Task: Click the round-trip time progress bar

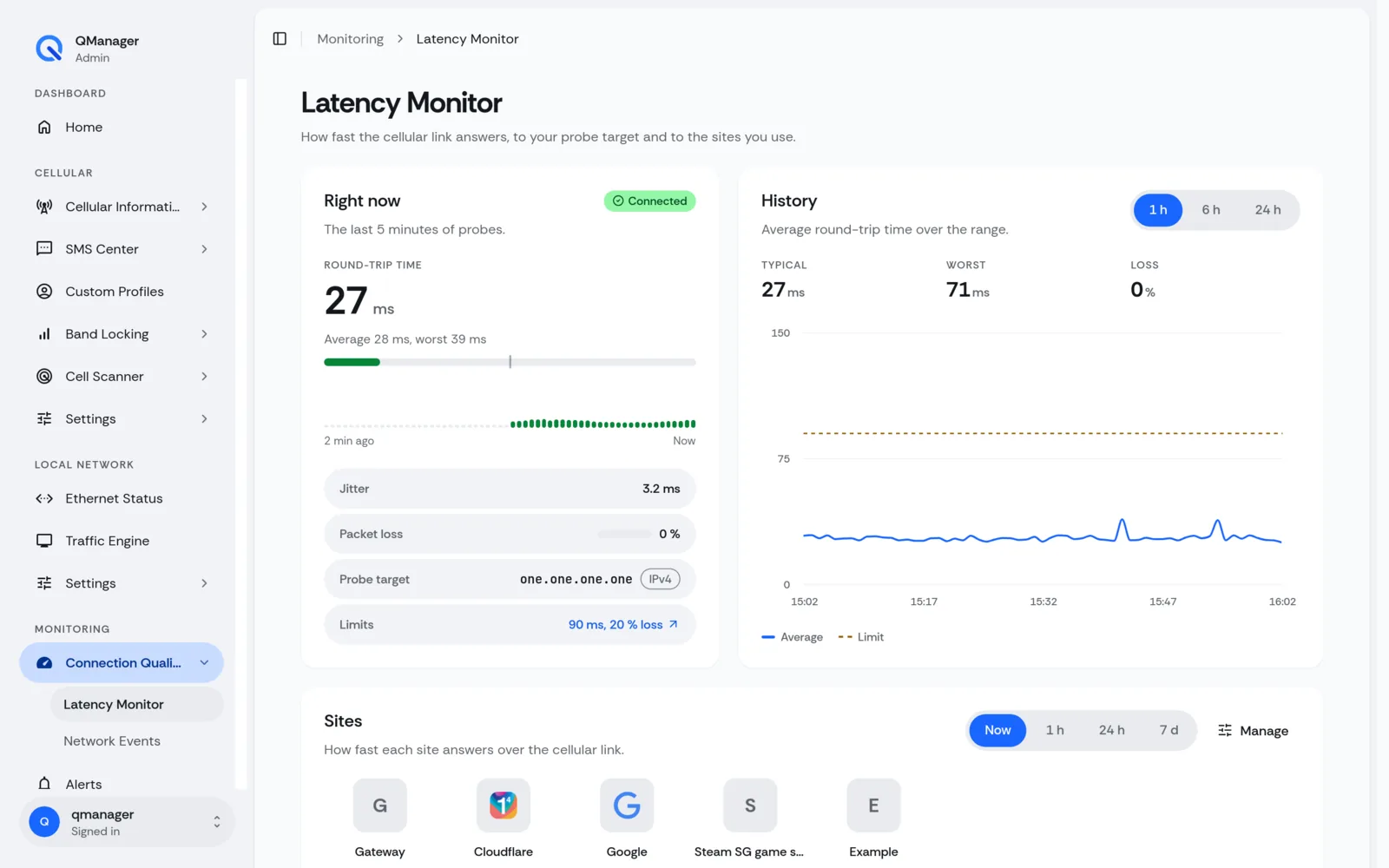Action: (x=510, y=362)
